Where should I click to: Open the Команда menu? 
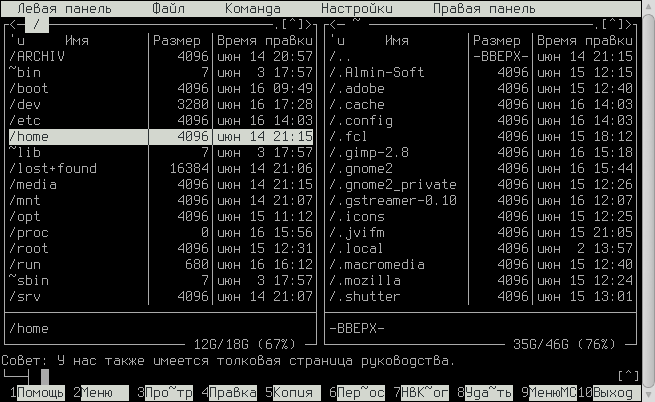253,8
